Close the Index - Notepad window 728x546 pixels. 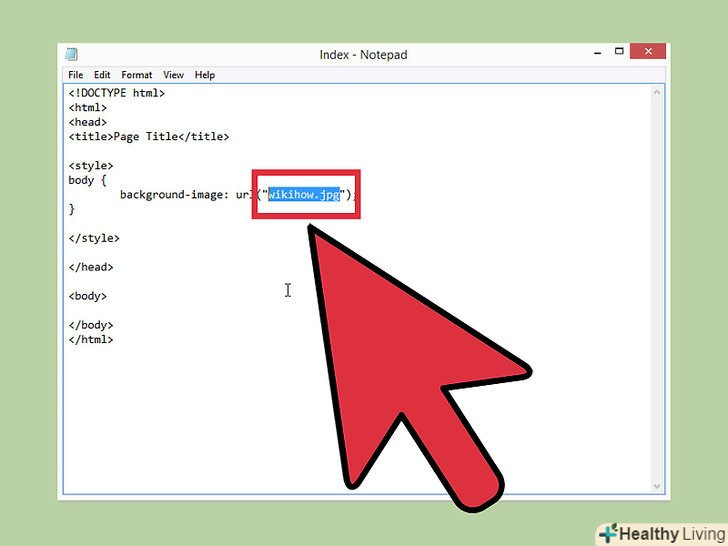tap(648, 51)
